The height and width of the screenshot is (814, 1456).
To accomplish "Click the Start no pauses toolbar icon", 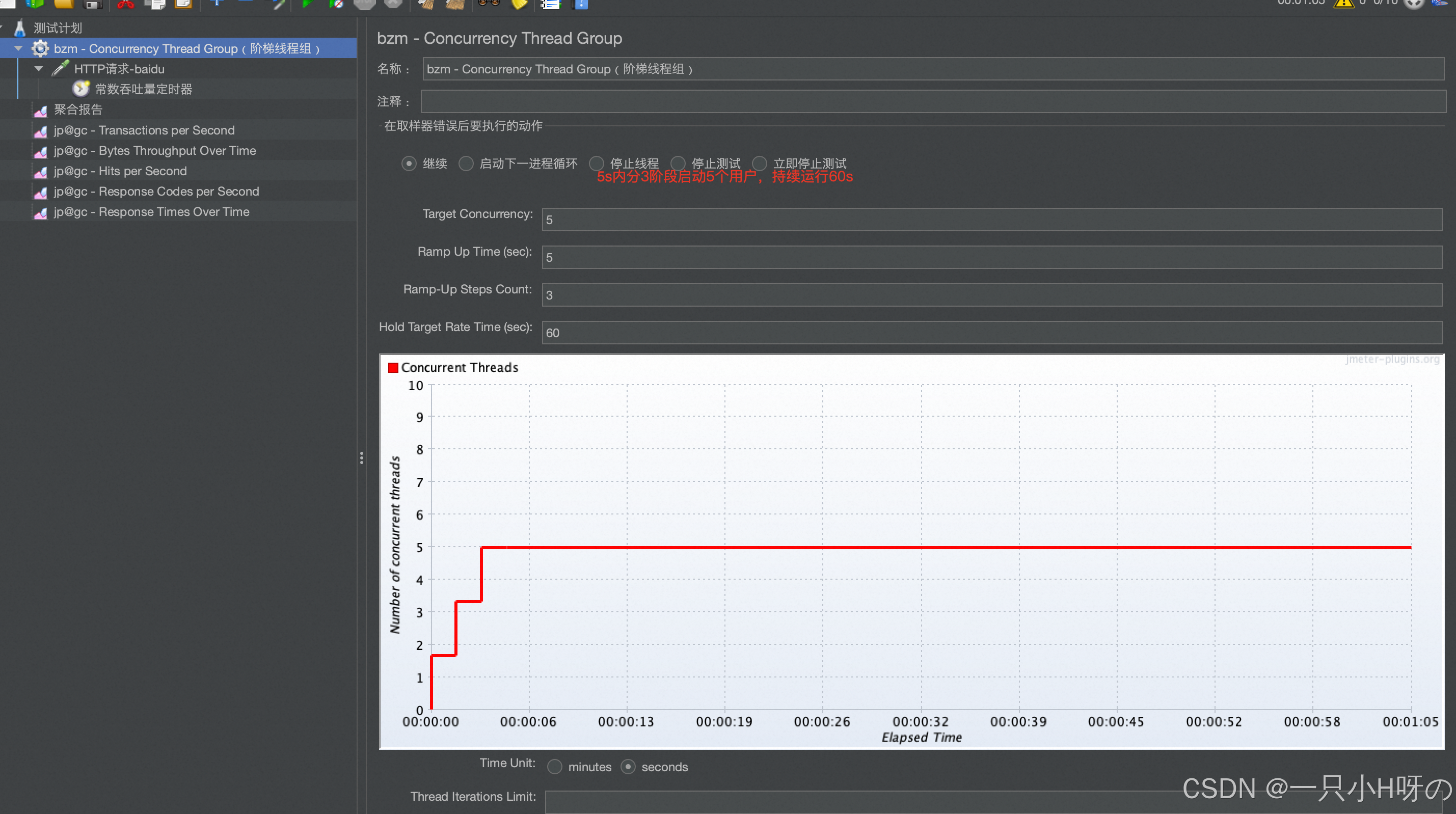I will pos(336,4).
